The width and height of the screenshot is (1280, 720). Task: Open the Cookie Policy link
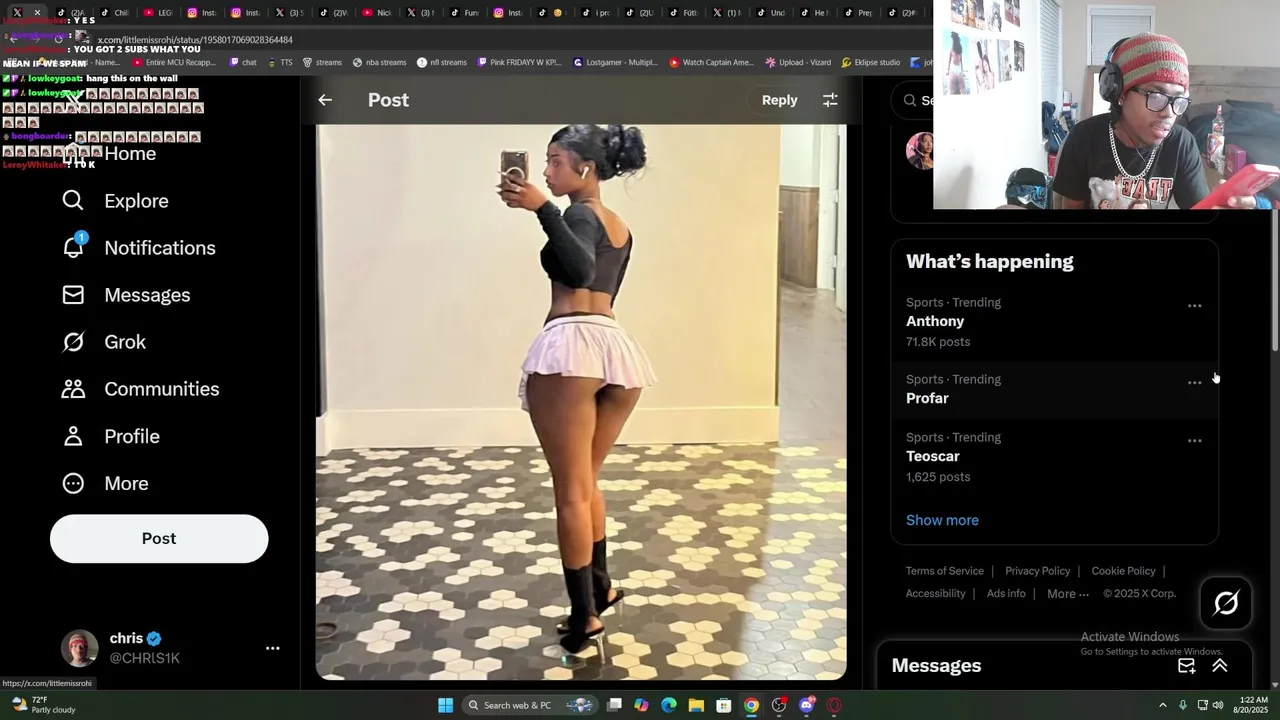coord(1123,571)
